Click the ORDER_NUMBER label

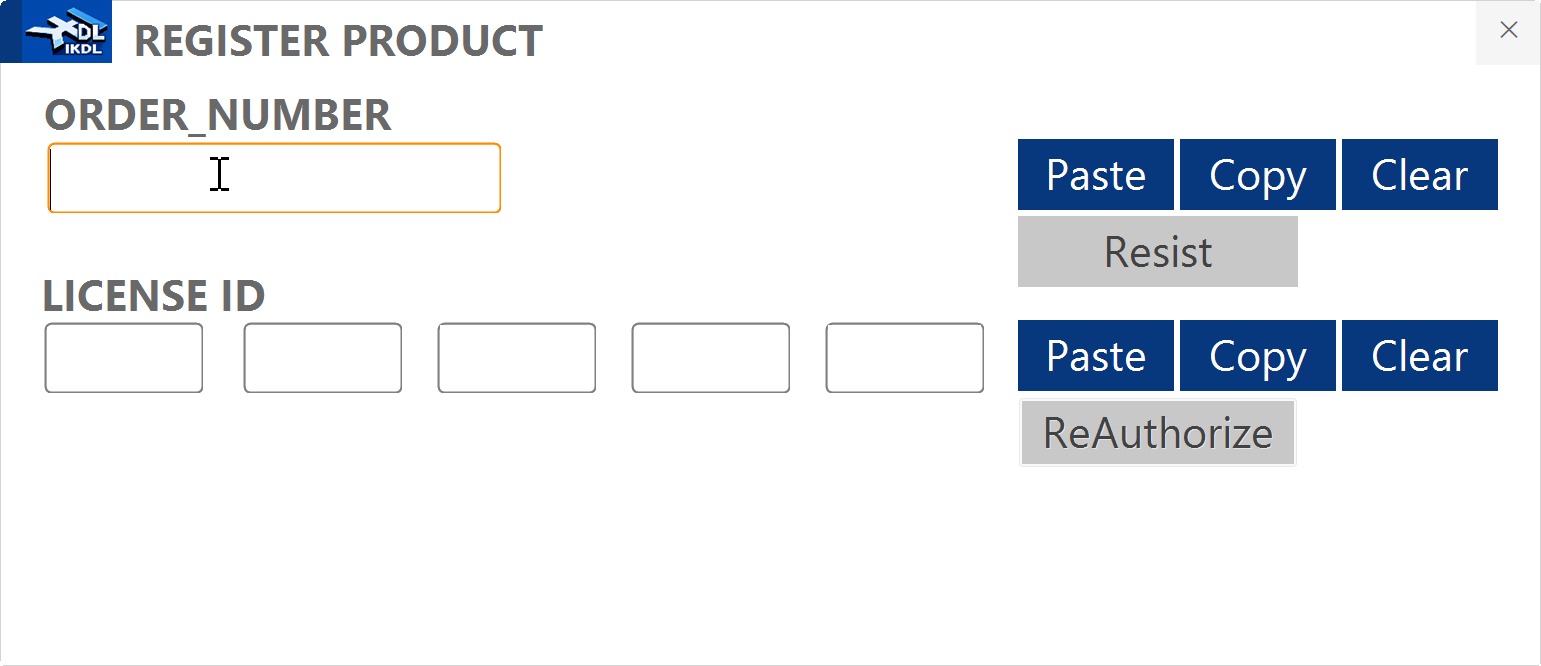[x=218, y=116]
